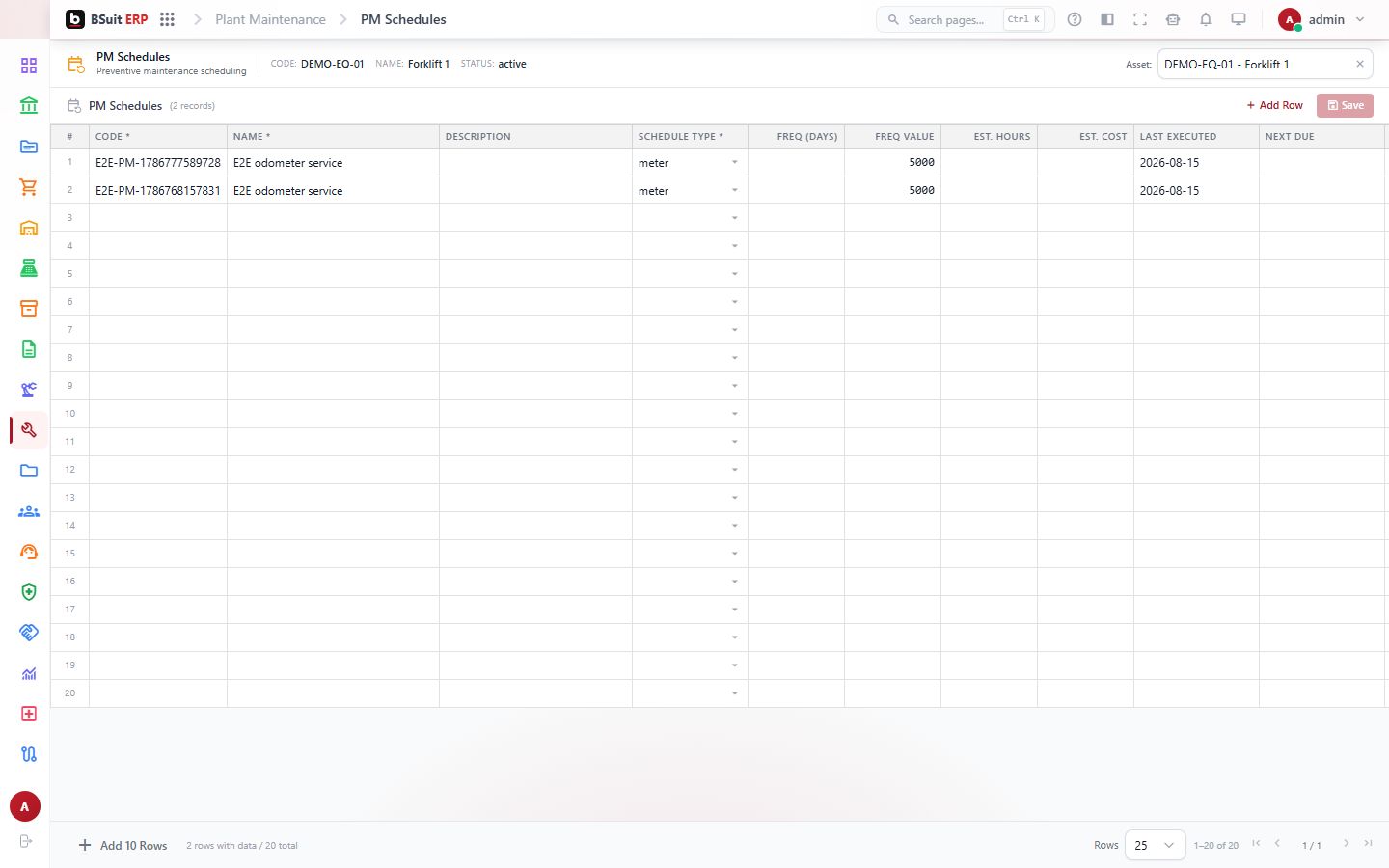Open the Asset selector combo box
This screenshot has height=868, width=1389.
(x=1265, y=64)
